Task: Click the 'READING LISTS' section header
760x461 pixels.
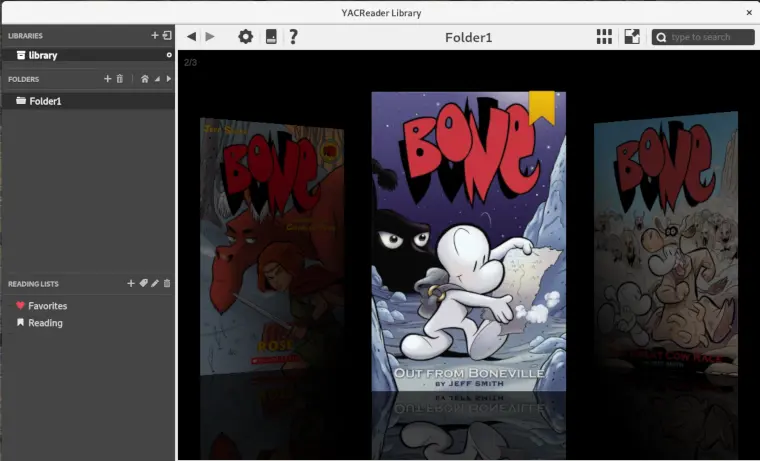Action: click(33, 284)
